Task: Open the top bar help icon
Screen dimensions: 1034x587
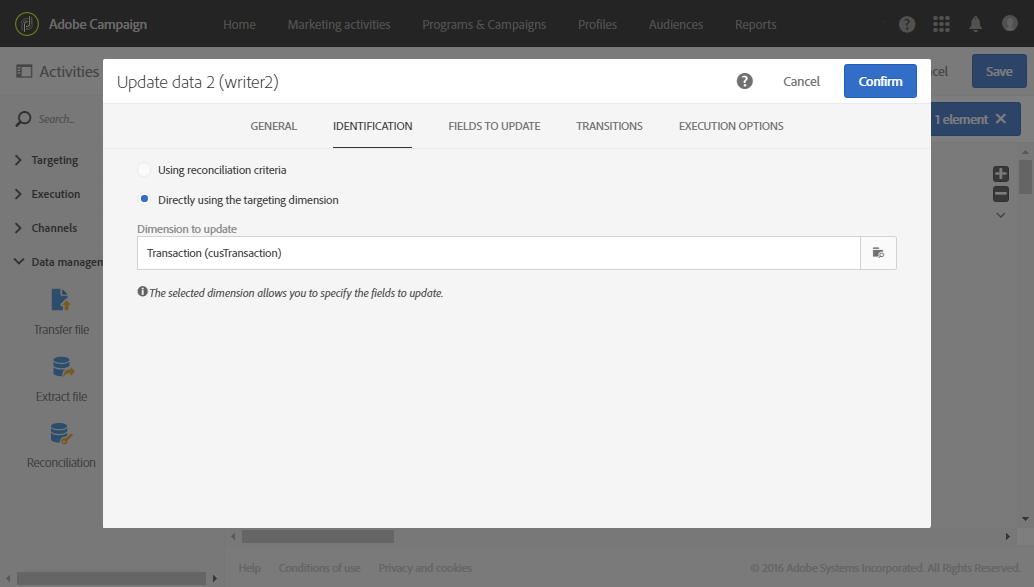Action: (x=907, y=24)
